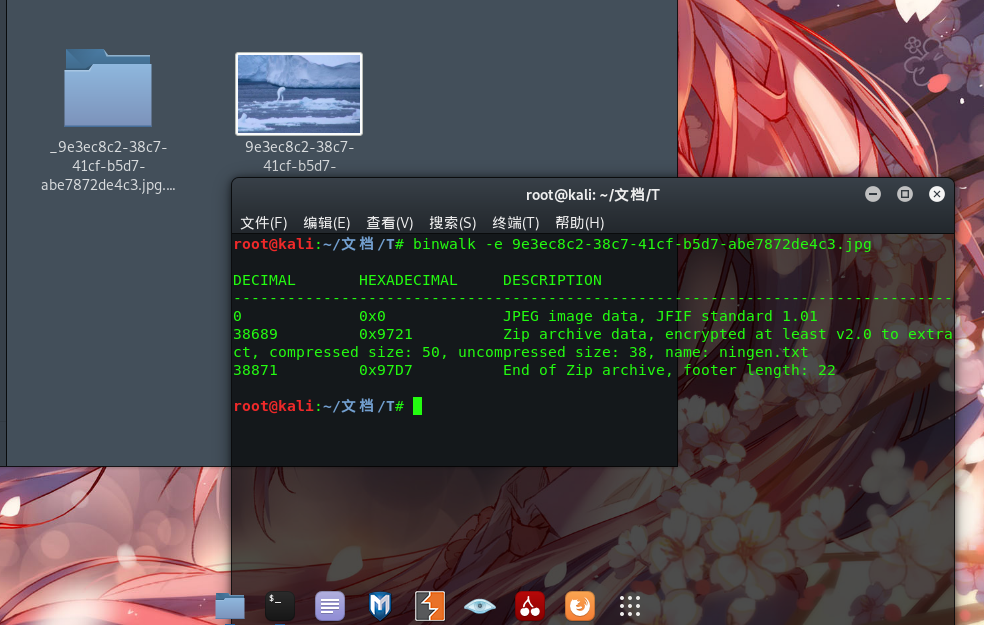Open the 终端(T) terminal menu
This screenshot has width=984, height=625.
coord(516,223)
